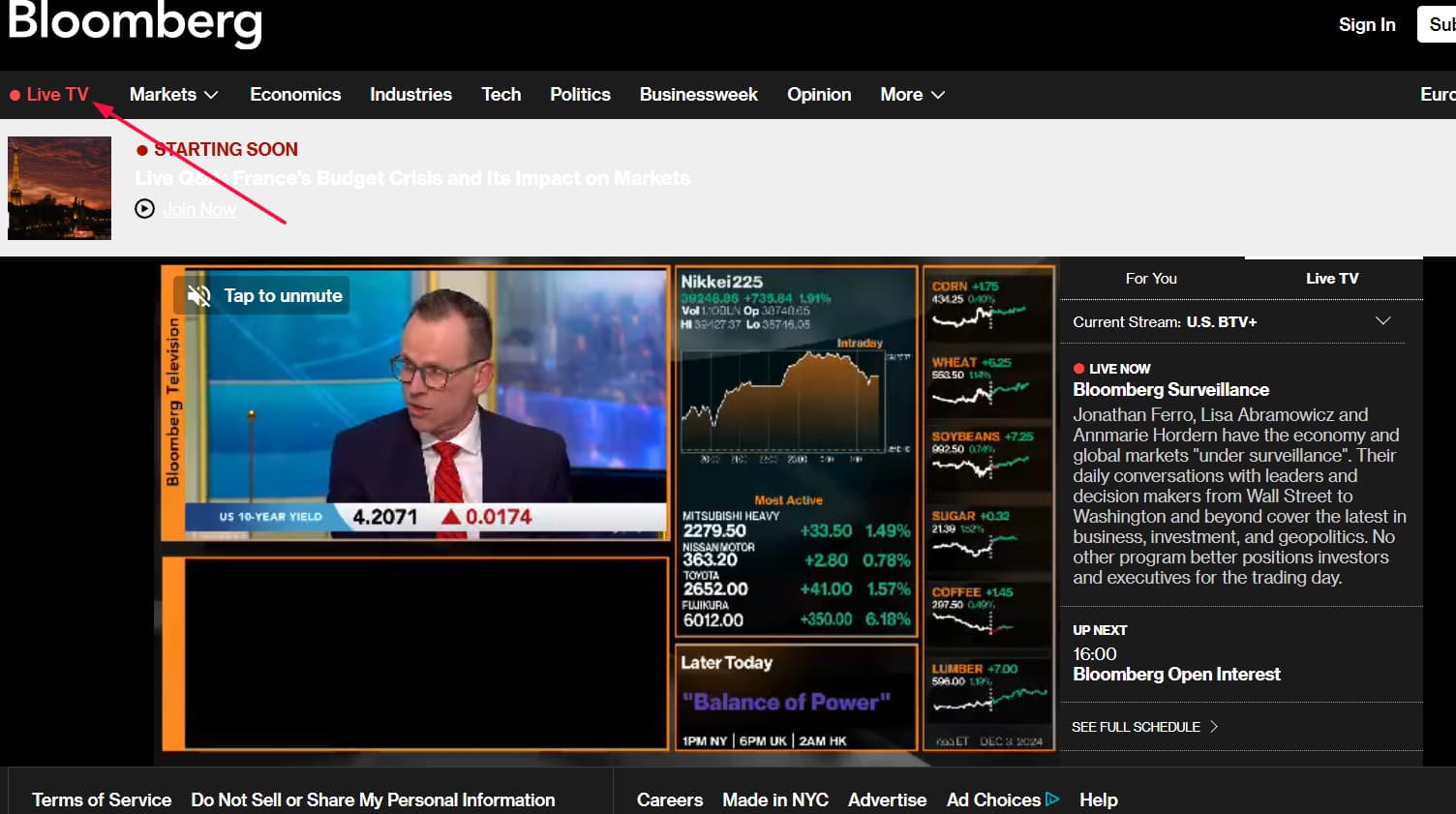Open the Live TV nav link
Image resolution: width=1456 pixels, height=814 pixels.
[x=49, y=94]
